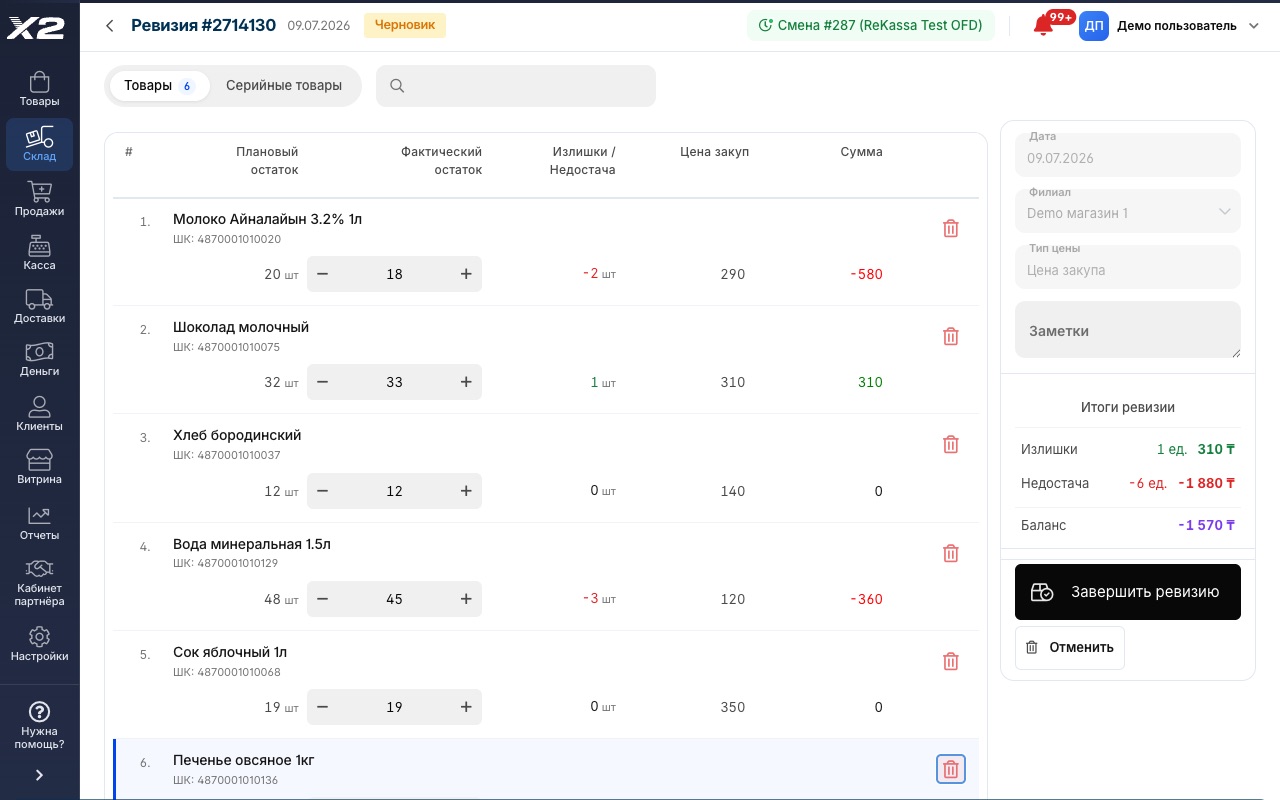Viewport: 1280px width, 800px height.
Task: Open the Товары sidebar section
Action: tap(39, 88)
